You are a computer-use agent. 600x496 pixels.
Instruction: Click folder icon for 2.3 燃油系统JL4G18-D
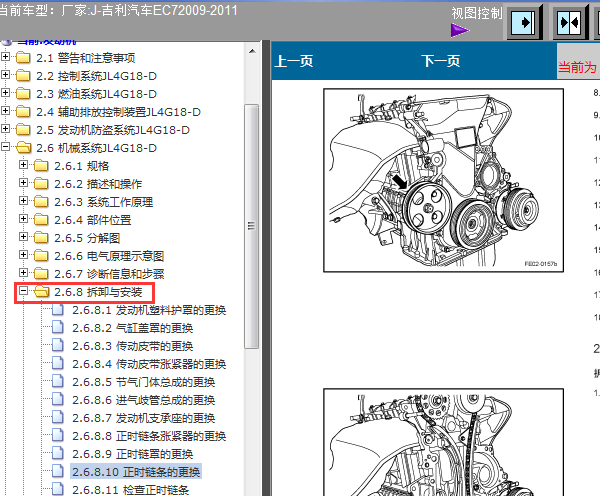[23, 94]
